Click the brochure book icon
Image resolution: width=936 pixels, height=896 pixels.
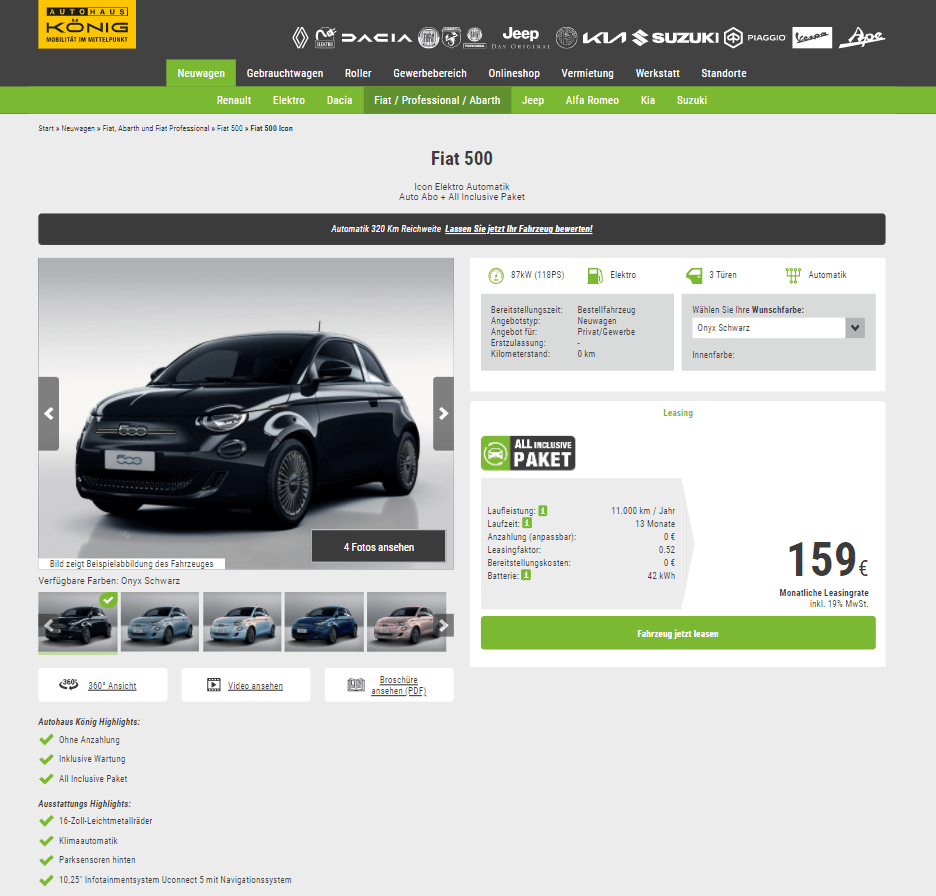coord(356,685)
